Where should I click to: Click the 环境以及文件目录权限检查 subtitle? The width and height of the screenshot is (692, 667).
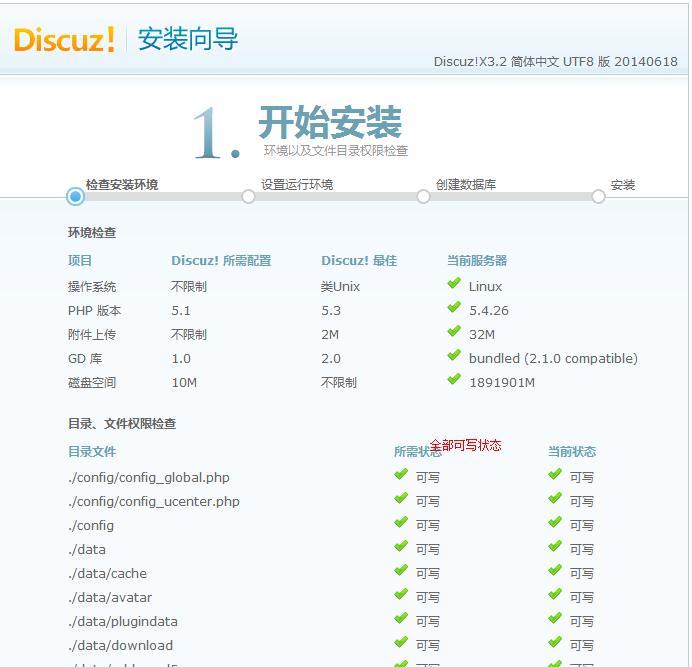336,151
